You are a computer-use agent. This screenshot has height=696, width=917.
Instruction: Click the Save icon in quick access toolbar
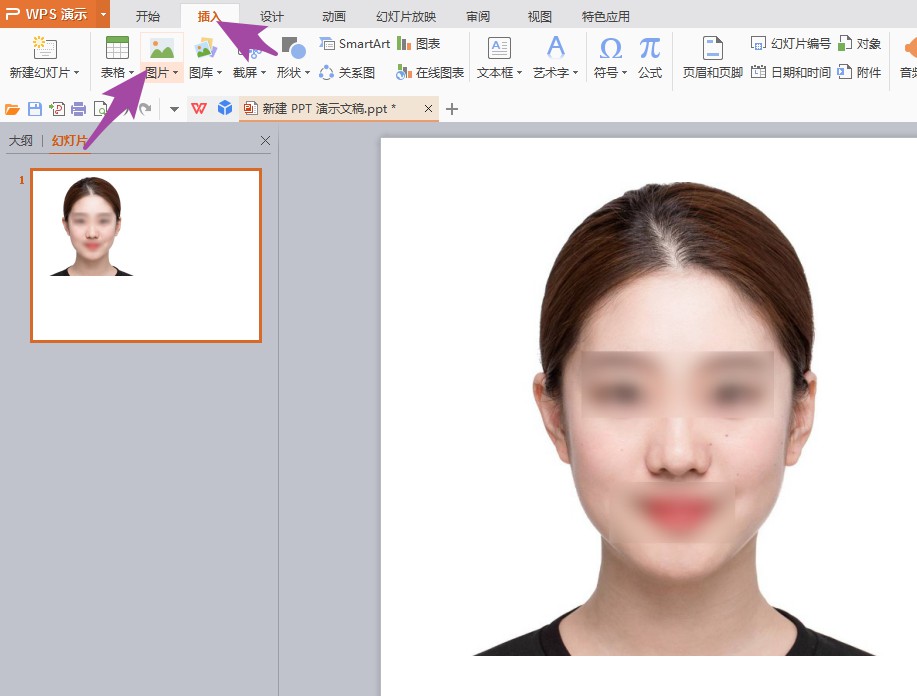tap(35, 109)
